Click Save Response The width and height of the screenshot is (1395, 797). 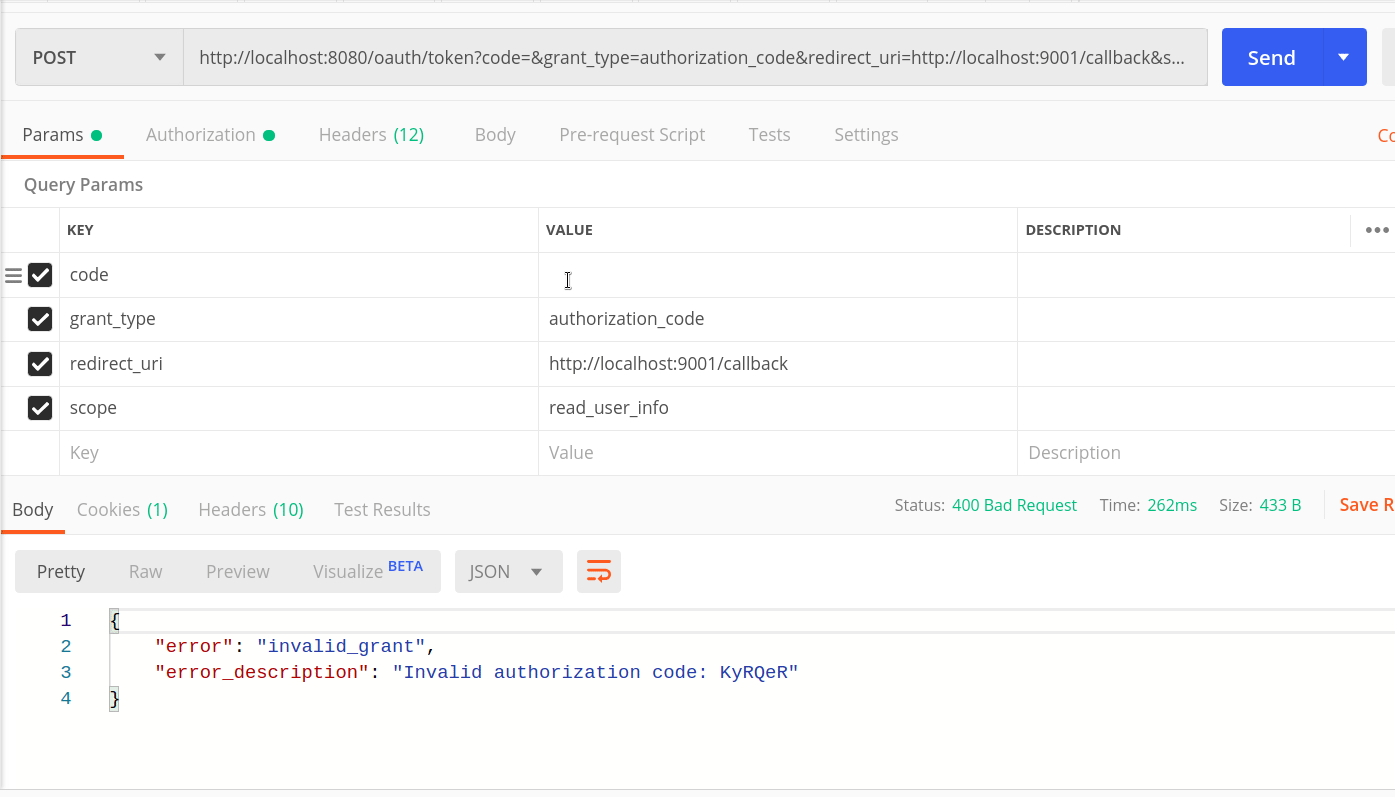click(1371, 504)
